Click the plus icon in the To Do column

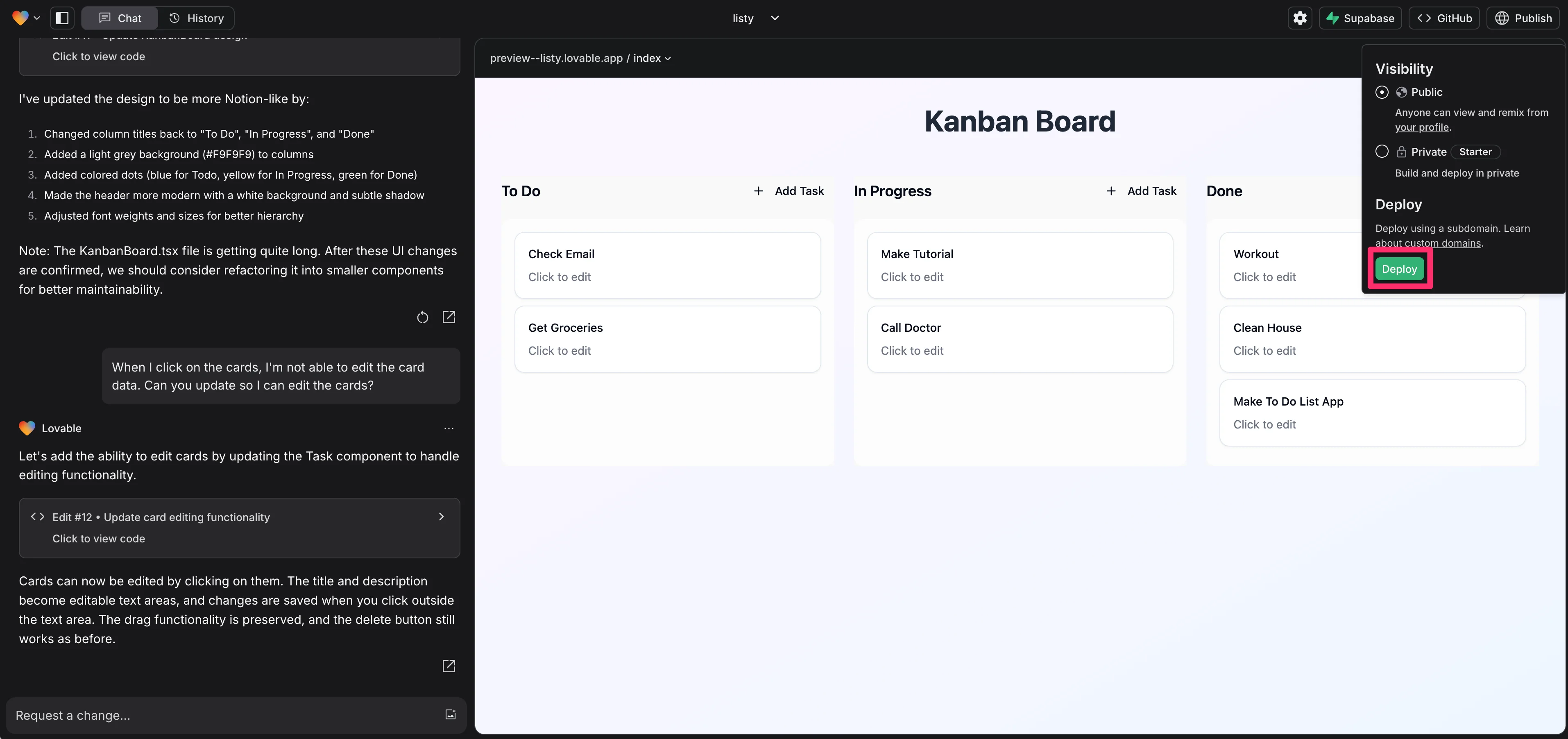point(759,191)
